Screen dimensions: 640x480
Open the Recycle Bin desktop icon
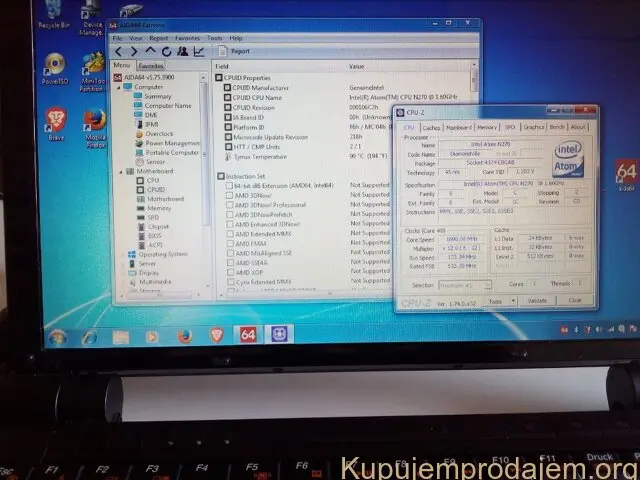point(52,14)
